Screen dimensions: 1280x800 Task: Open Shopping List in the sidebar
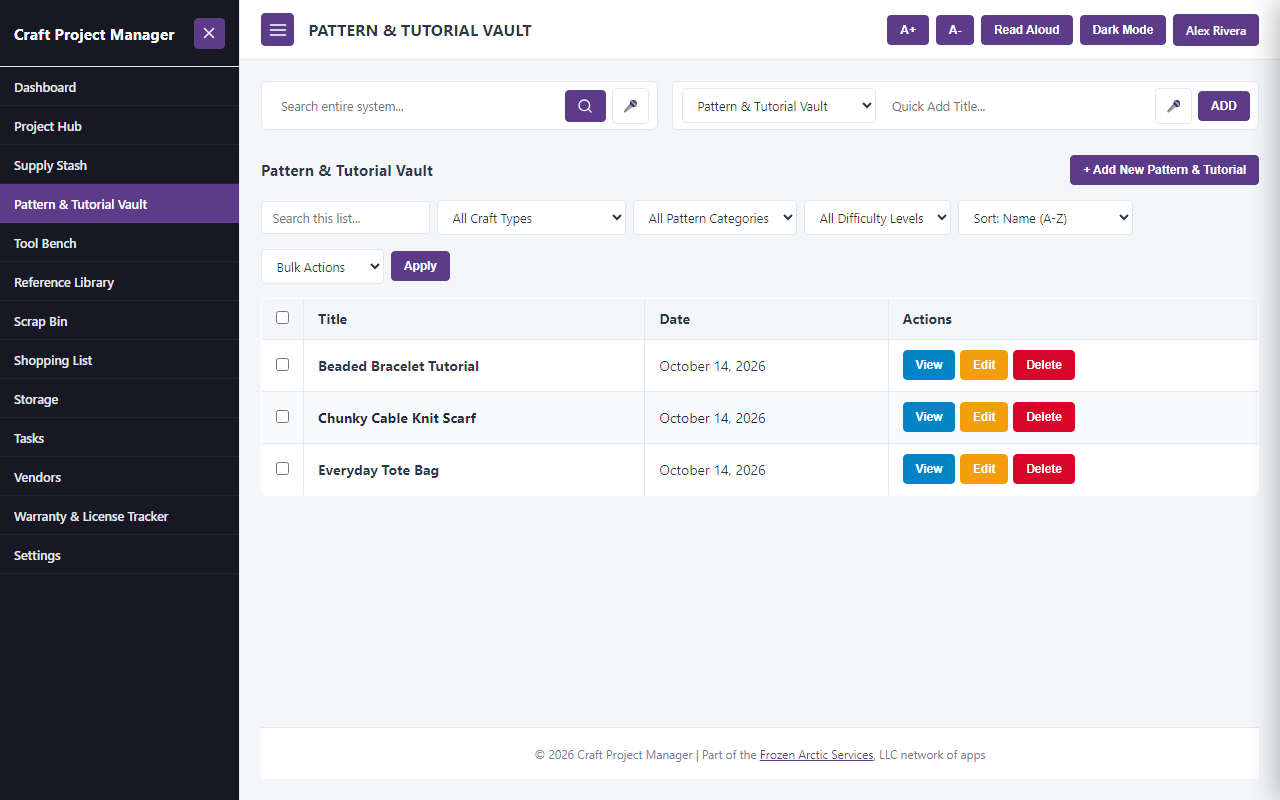pyautogui.click(x=119, y=360)
